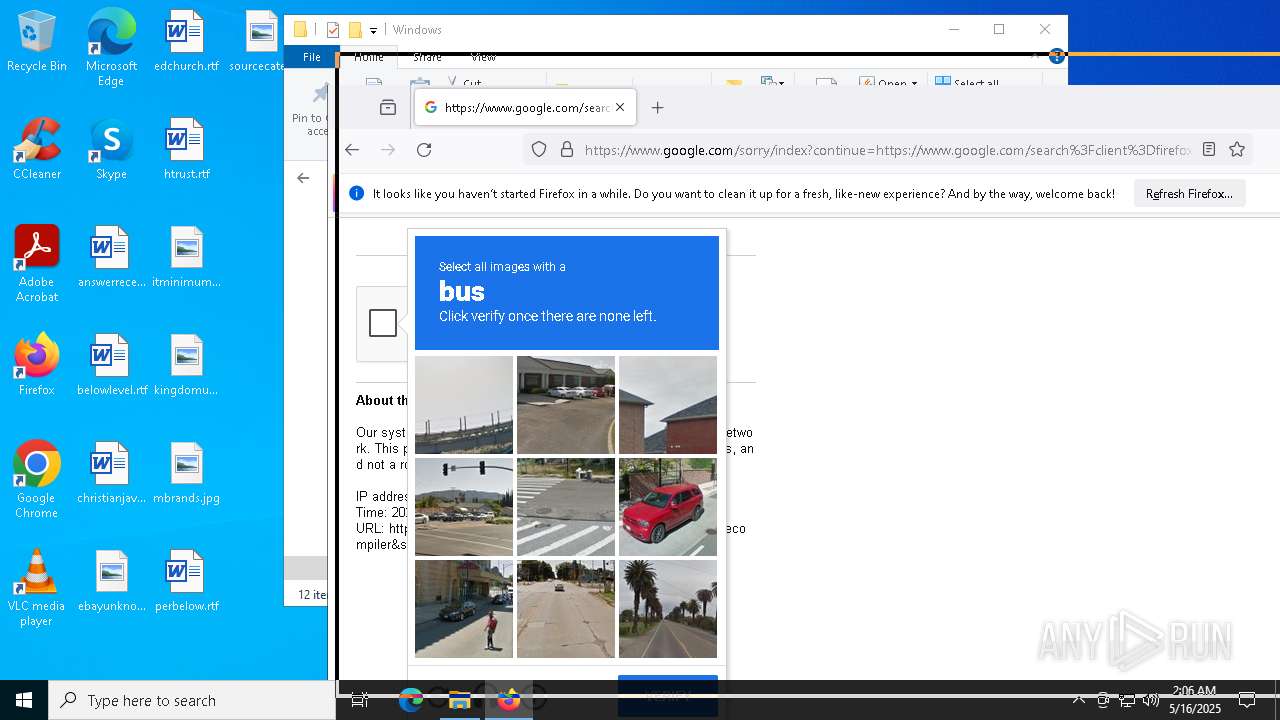Open Firefox View recent browsing icon
This screenshot has height=720, width=1280.
coord(388,108)
